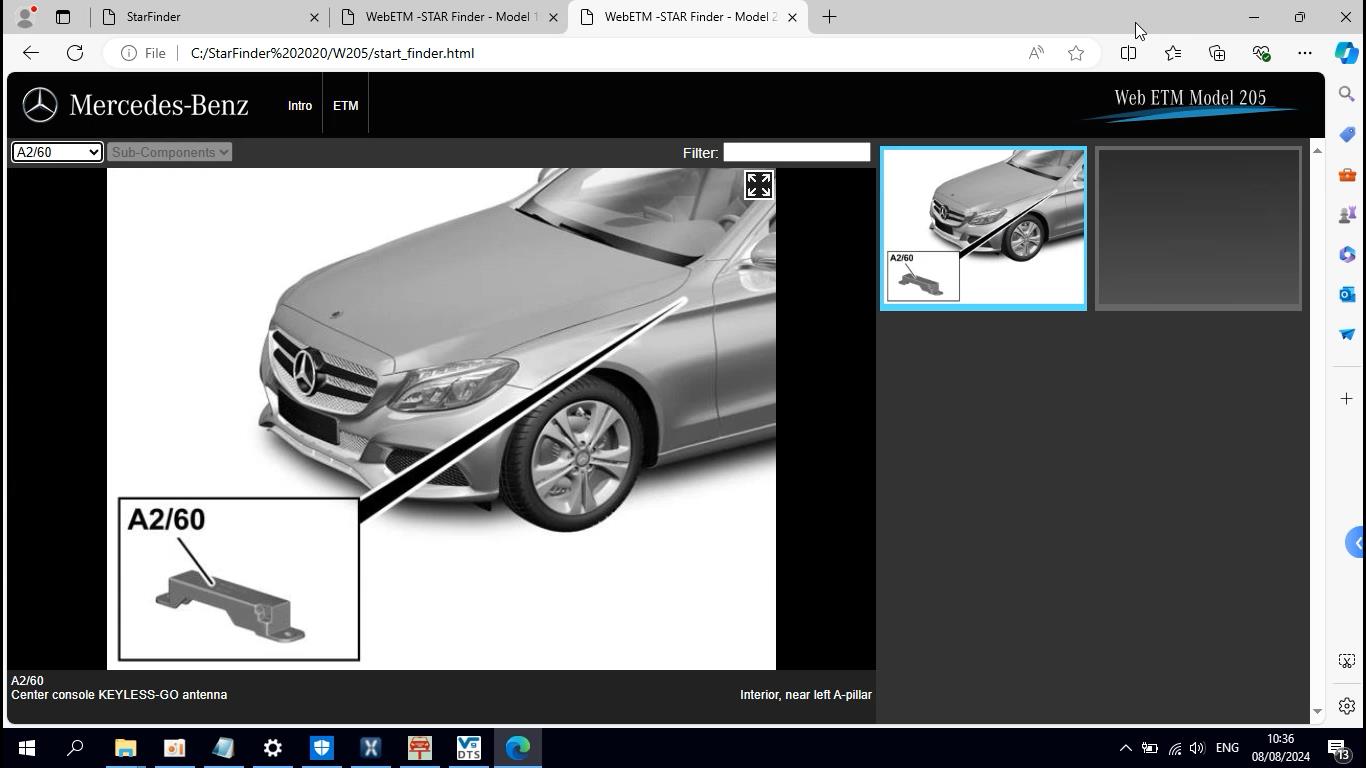
Task: Open the DTS application in the taskbar
Action: [x=468, y=748]
